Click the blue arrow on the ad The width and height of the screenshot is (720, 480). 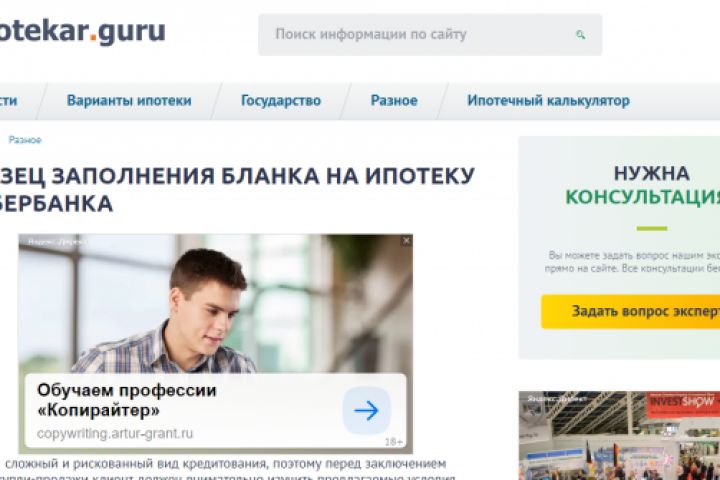pos(366,410)
